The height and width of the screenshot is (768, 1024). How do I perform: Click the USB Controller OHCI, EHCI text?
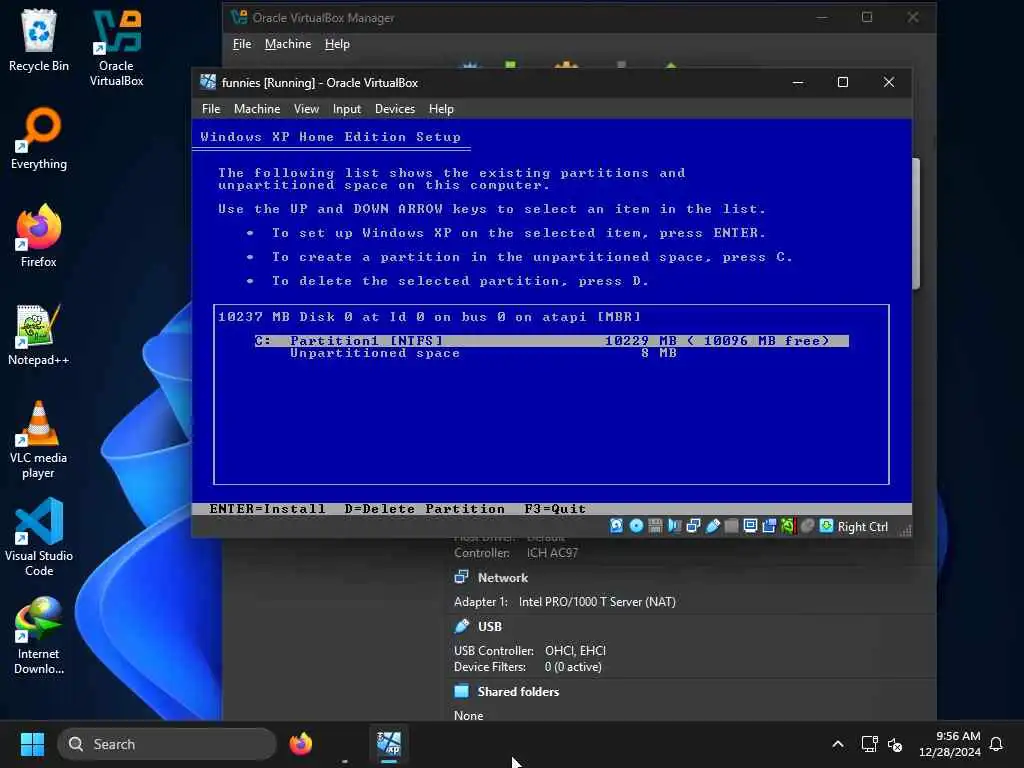pos(530,650)
